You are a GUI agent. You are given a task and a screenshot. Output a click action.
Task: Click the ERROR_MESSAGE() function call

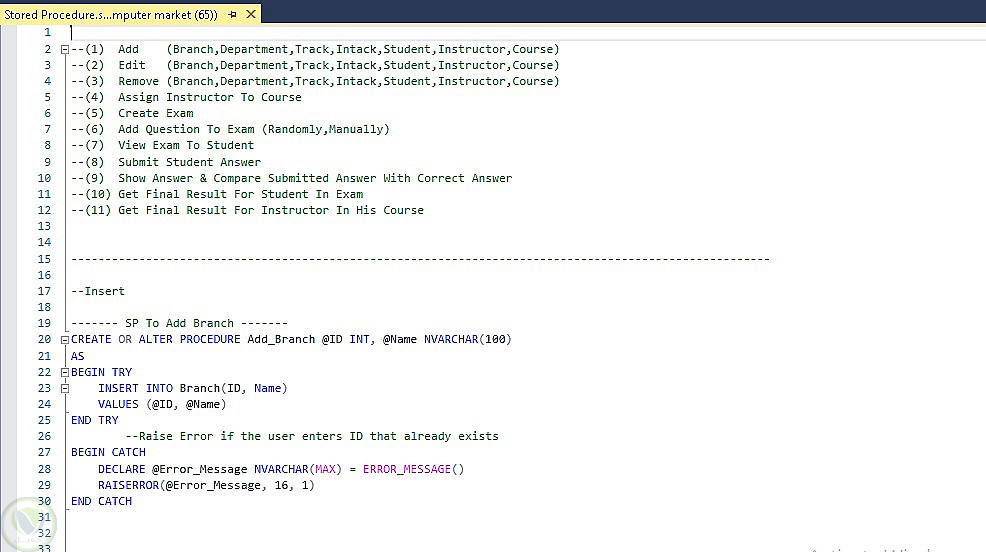[413, 469]
